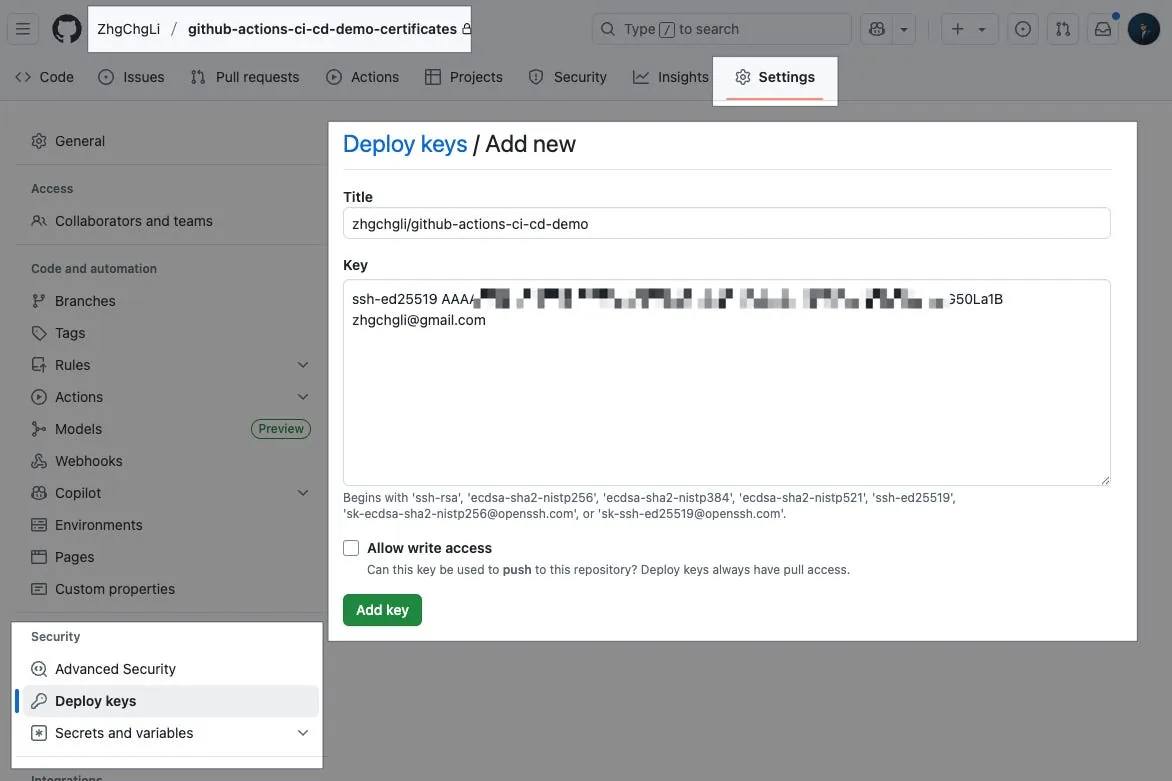This screenshot has height=781, width=1172.
Task: Expand the Copilot sidebar section
Action: [x=303, y=493]
